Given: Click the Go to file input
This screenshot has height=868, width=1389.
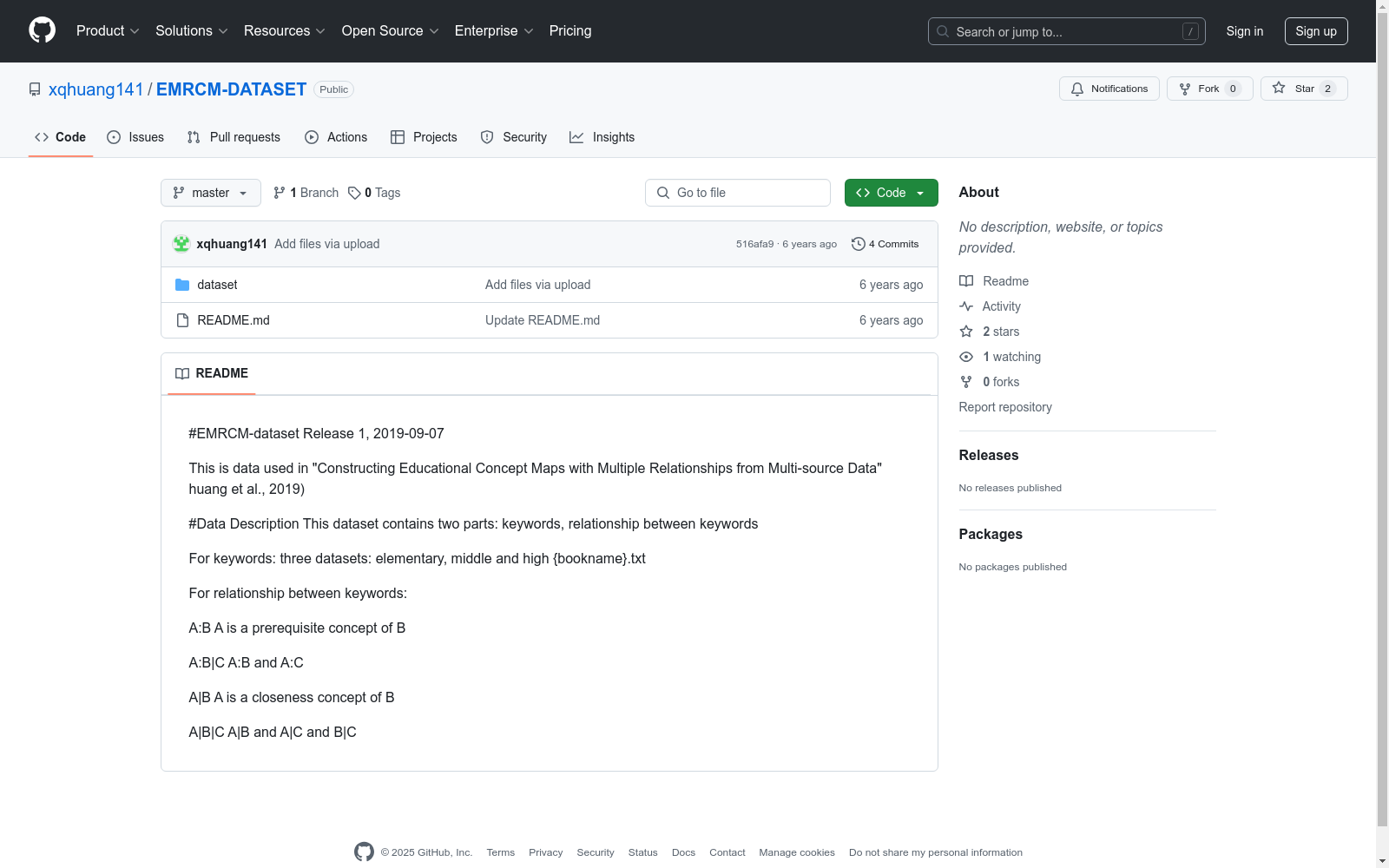Looking at the screenshot, I should pyautogui.click(x=738, y=193).
